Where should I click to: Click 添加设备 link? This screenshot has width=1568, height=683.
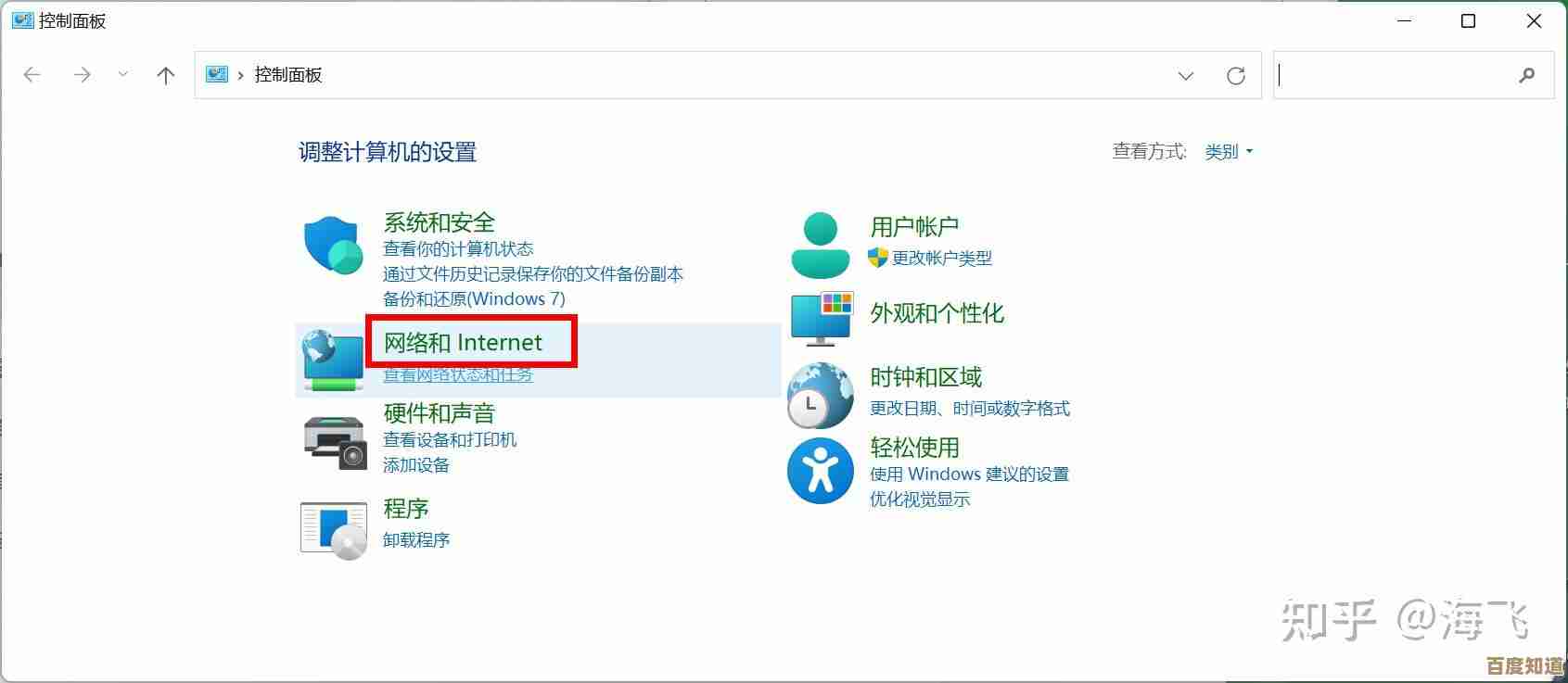coord(416,465)
